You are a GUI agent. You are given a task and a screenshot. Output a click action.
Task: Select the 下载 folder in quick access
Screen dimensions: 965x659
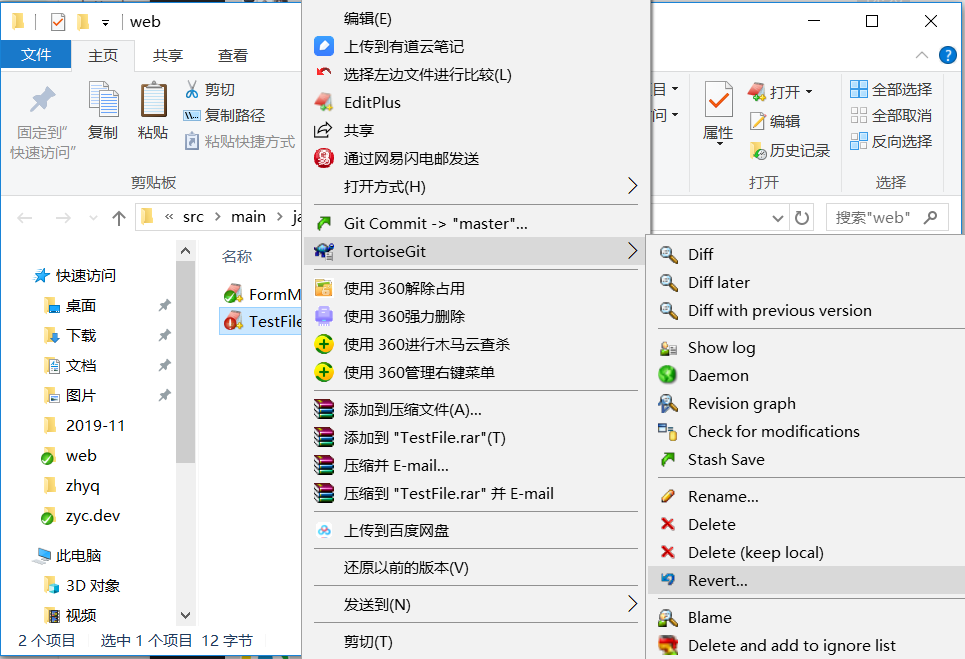pyautogui.click(x=81, y=335)
